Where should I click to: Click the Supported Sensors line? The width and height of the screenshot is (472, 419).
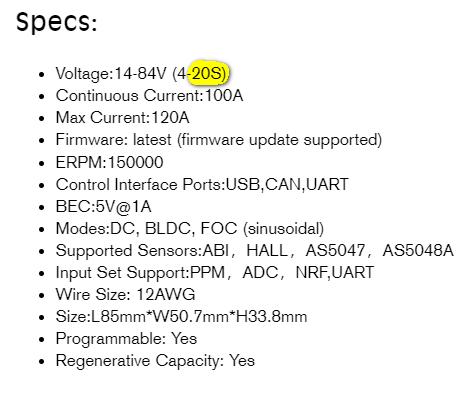pos(255,251)
